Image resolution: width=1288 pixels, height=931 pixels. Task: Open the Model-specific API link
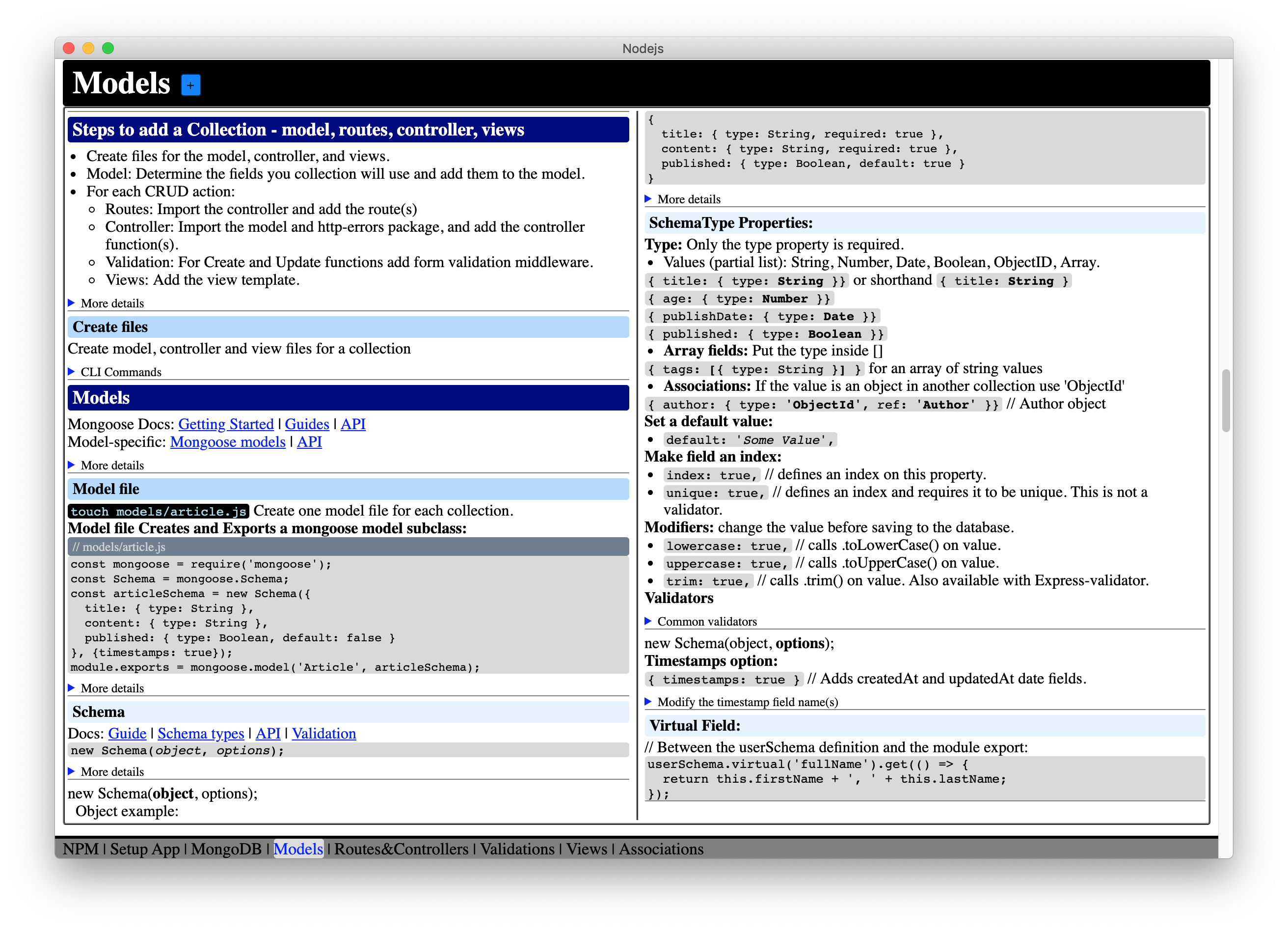coord(310,442)
